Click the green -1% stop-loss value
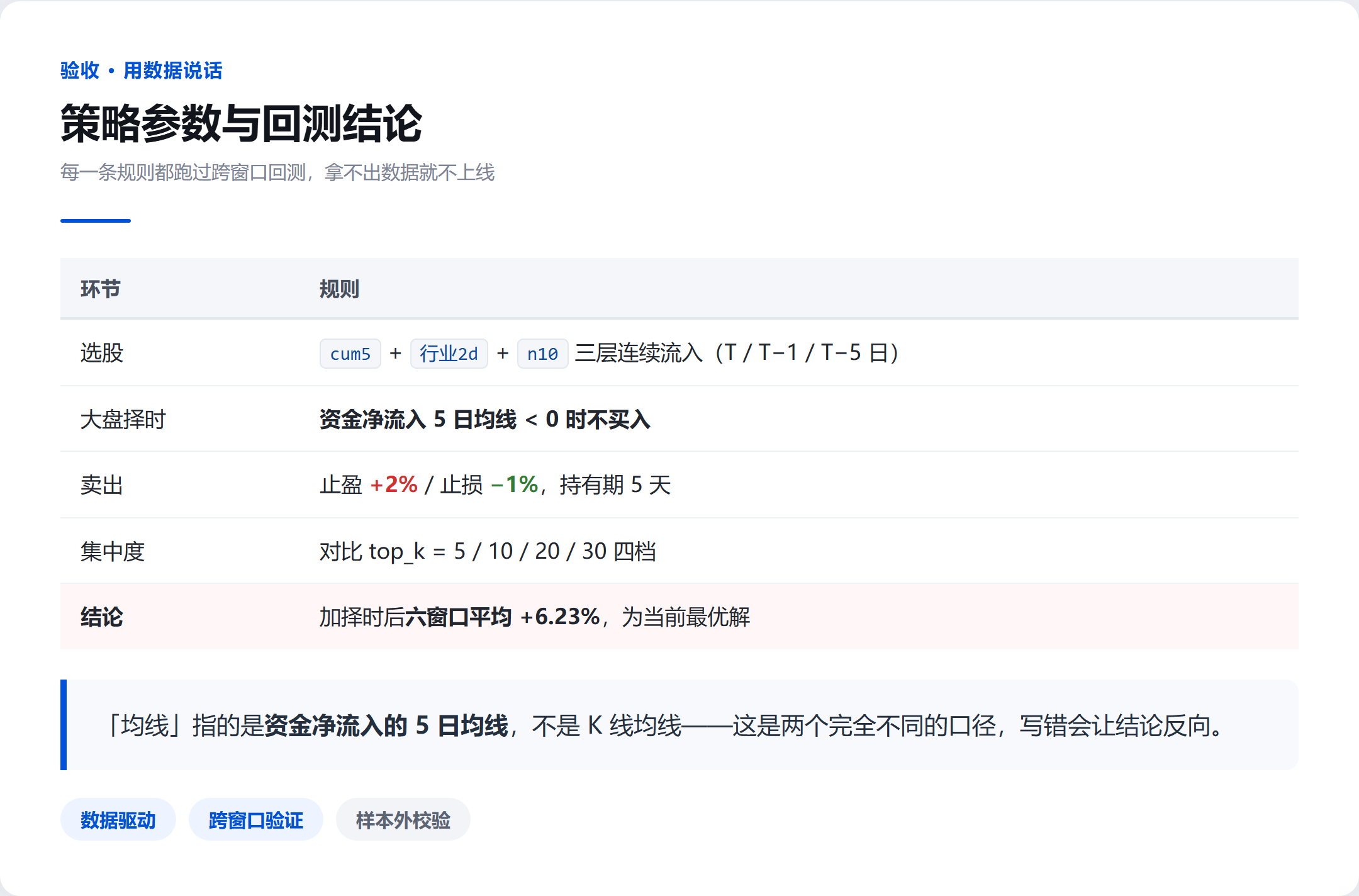 point(514,484)
